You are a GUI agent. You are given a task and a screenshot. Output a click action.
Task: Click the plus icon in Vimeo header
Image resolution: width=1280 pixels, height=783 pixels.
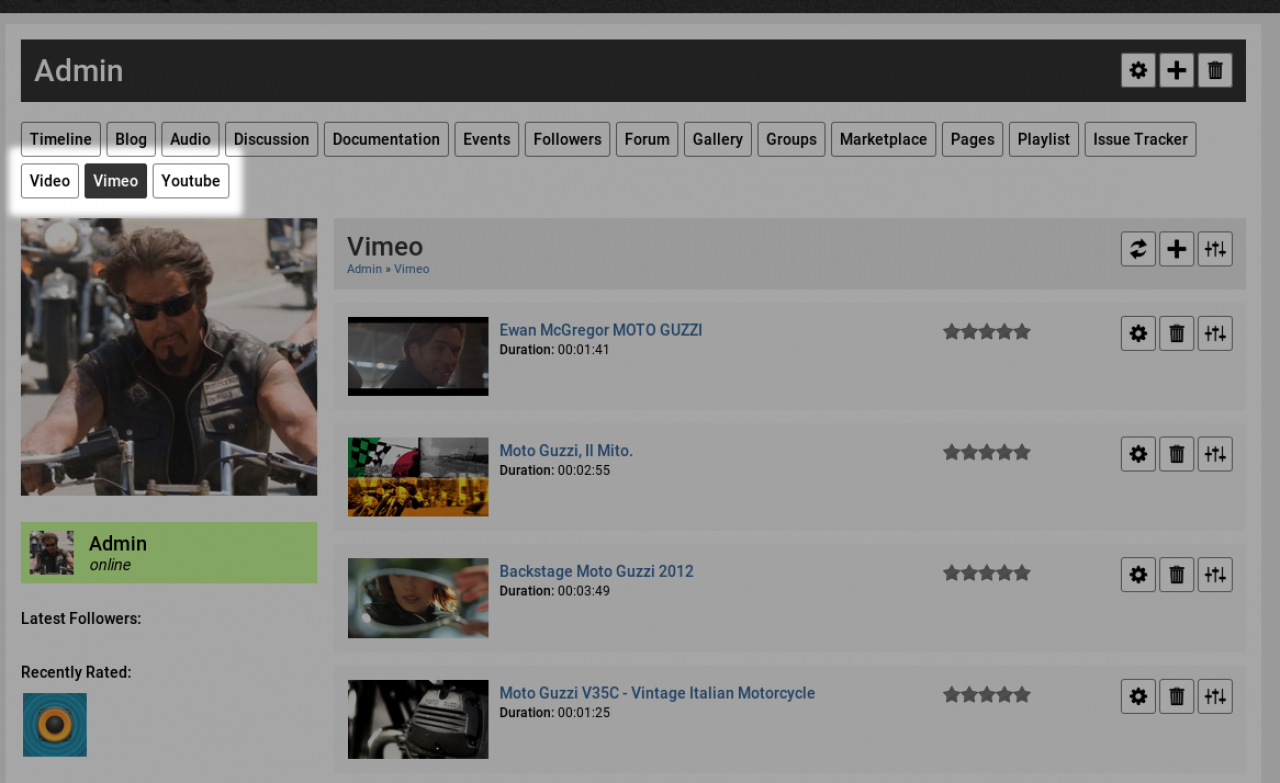coord(1177,249)
